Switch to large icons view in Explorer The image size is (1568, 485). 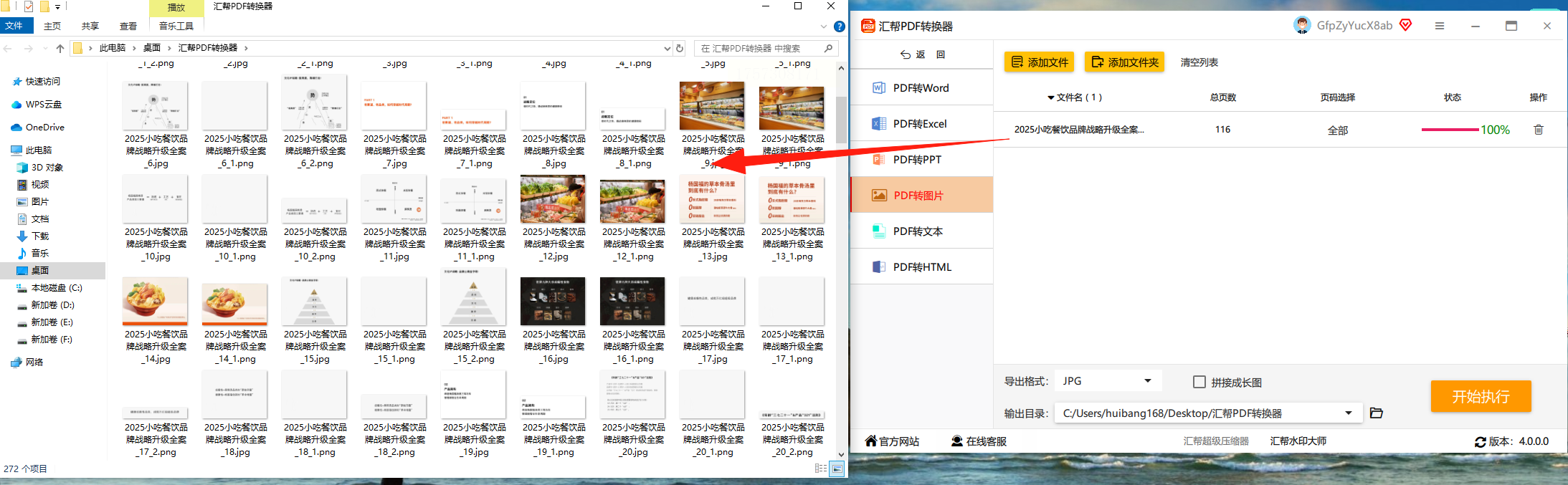(x=837, y=469)
